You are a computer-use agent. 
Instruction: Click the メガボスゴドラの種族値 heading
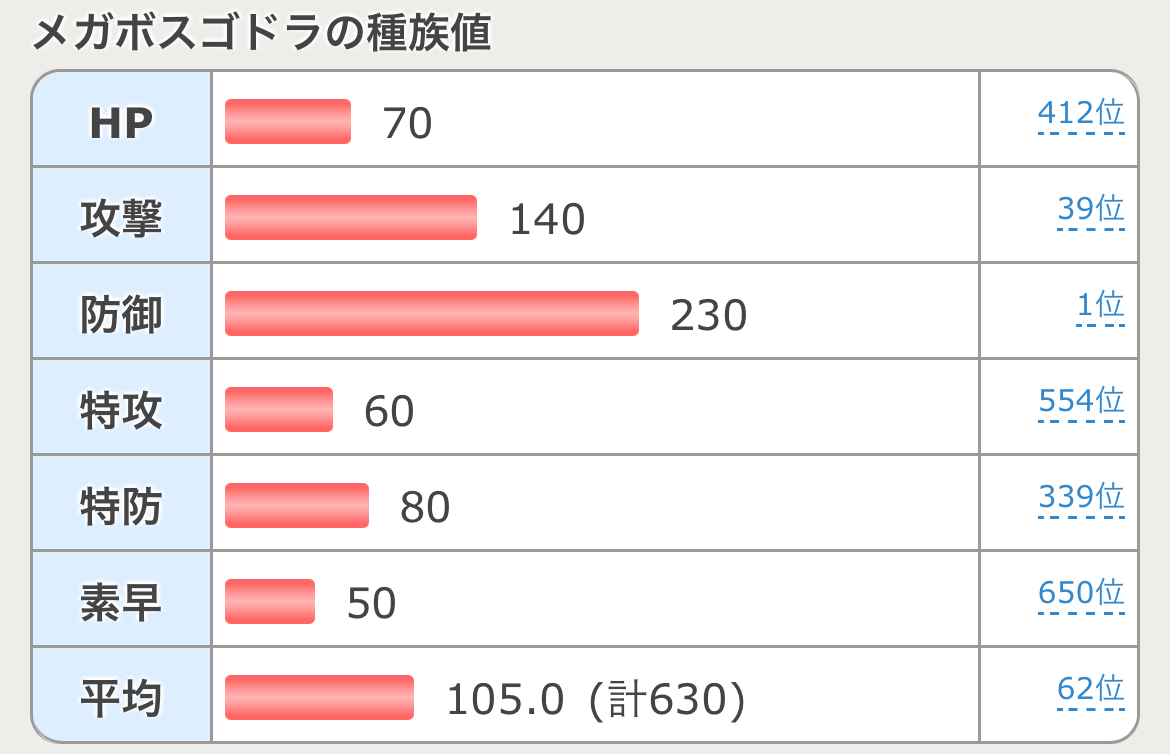[x=262, y=34]
